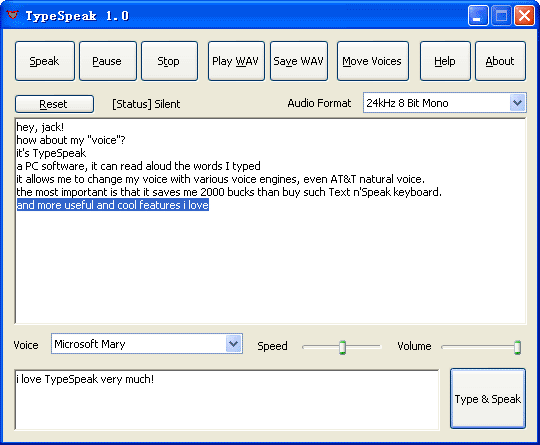Click the TypeSpeak app icon in title bar
This screenshot has height=445, width=540.
(x=13, y=15)
